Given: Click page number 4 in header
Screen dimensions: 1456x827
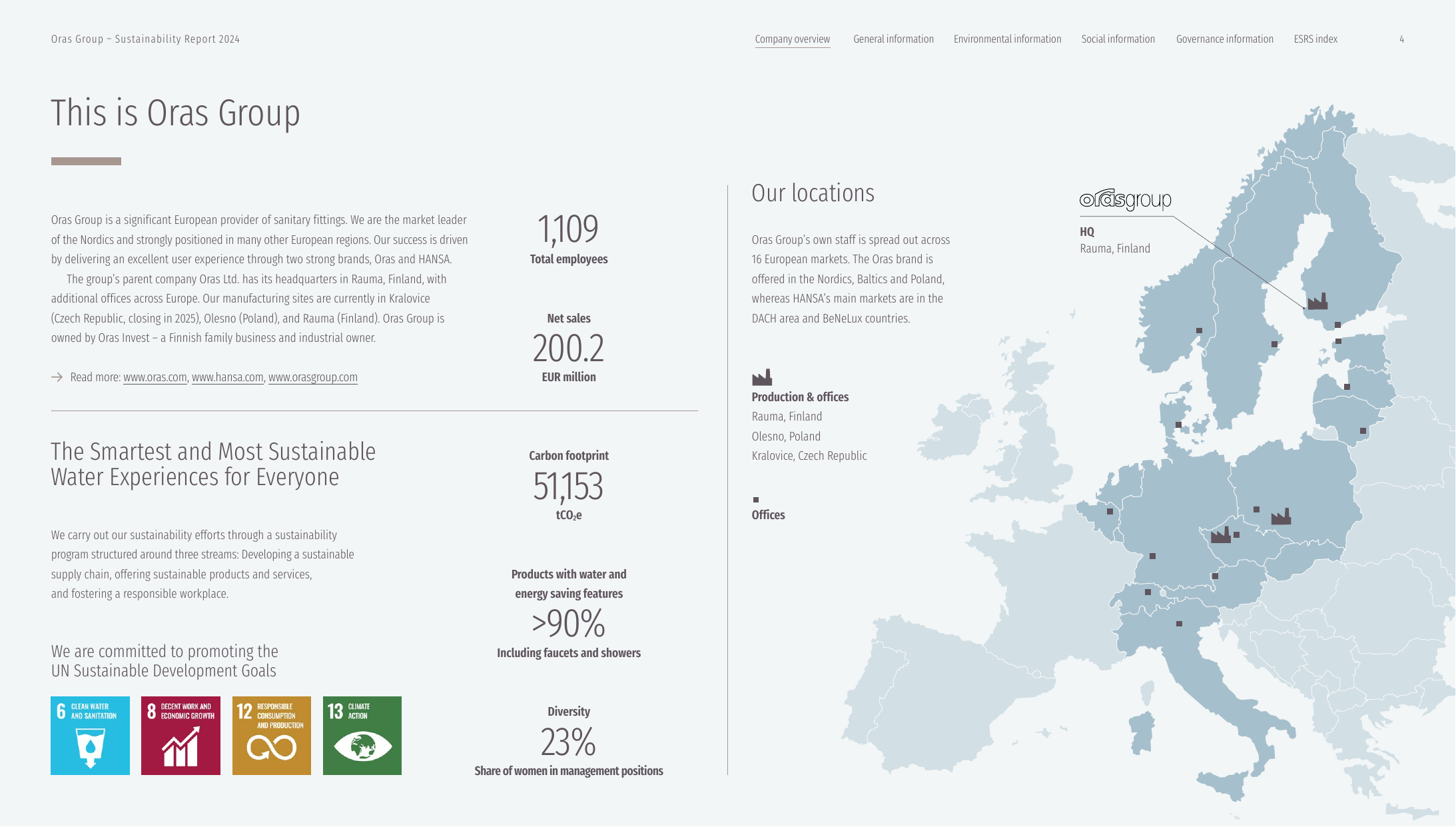Looking at the screenshot, I should [x=1401, y=39].
